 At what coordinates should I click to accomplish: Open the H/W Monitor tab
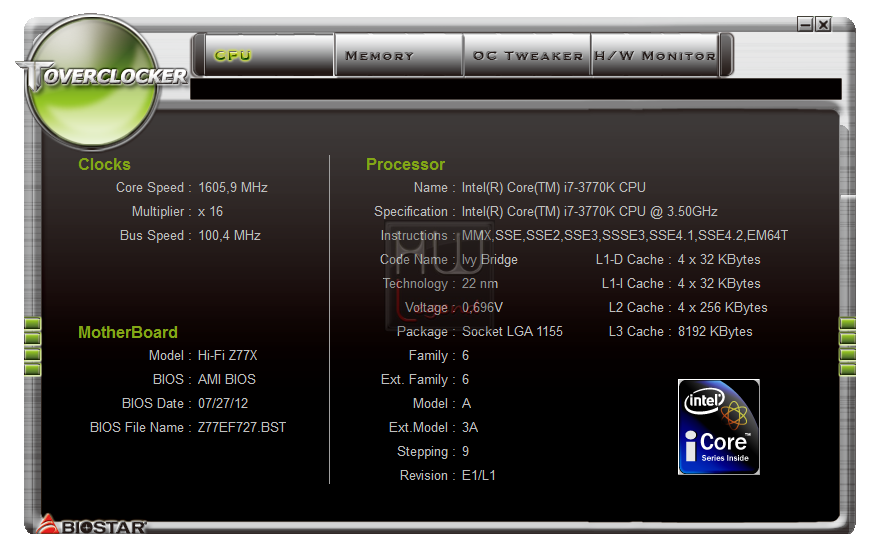(655, 55)
